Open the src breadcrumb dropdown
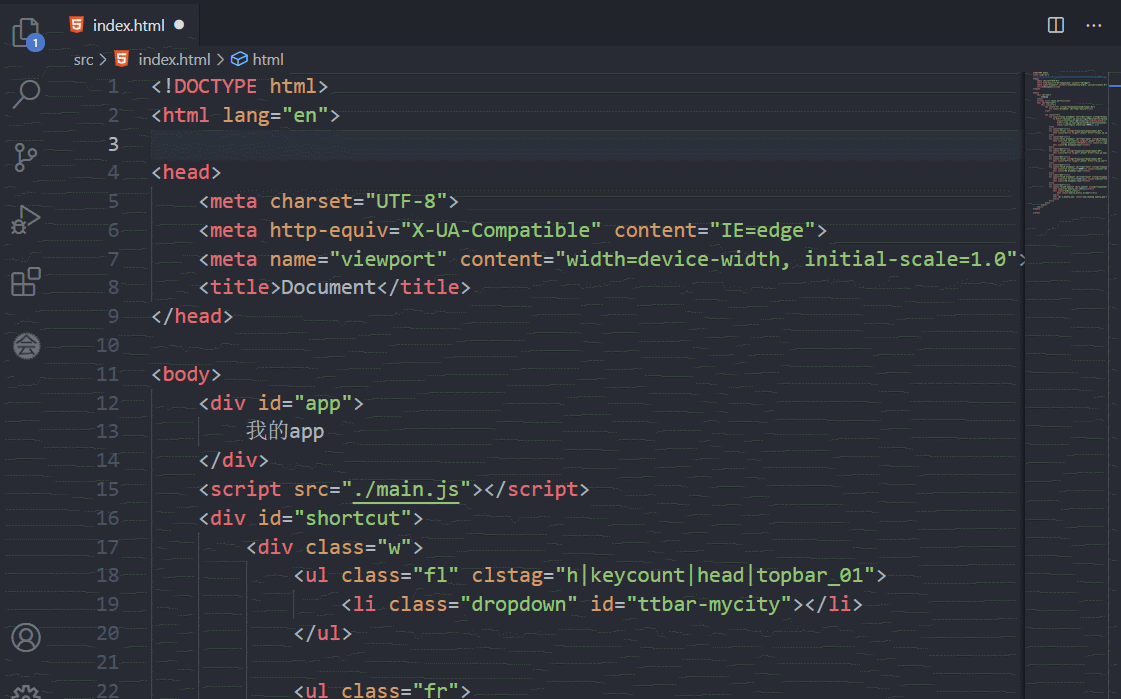The image size is (1121, 699). (83, 59)
